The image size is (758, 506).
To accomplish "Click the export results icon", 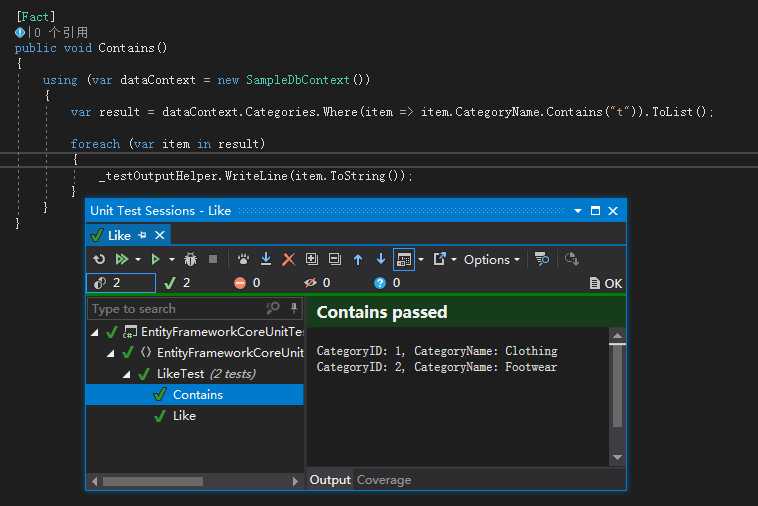I will point(439,259).
